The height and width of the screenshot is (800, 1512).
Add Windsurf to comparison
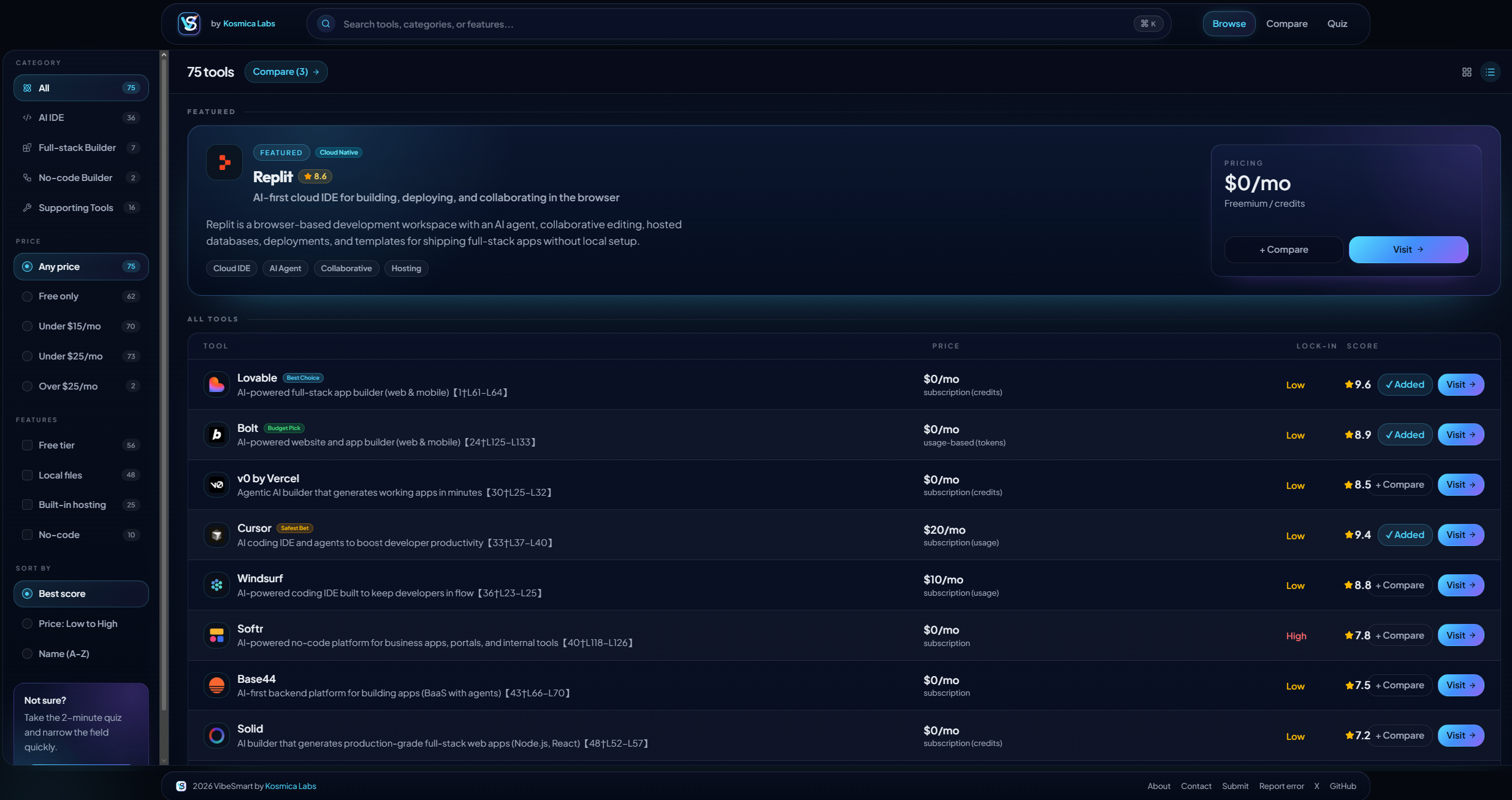[1400, 585]
